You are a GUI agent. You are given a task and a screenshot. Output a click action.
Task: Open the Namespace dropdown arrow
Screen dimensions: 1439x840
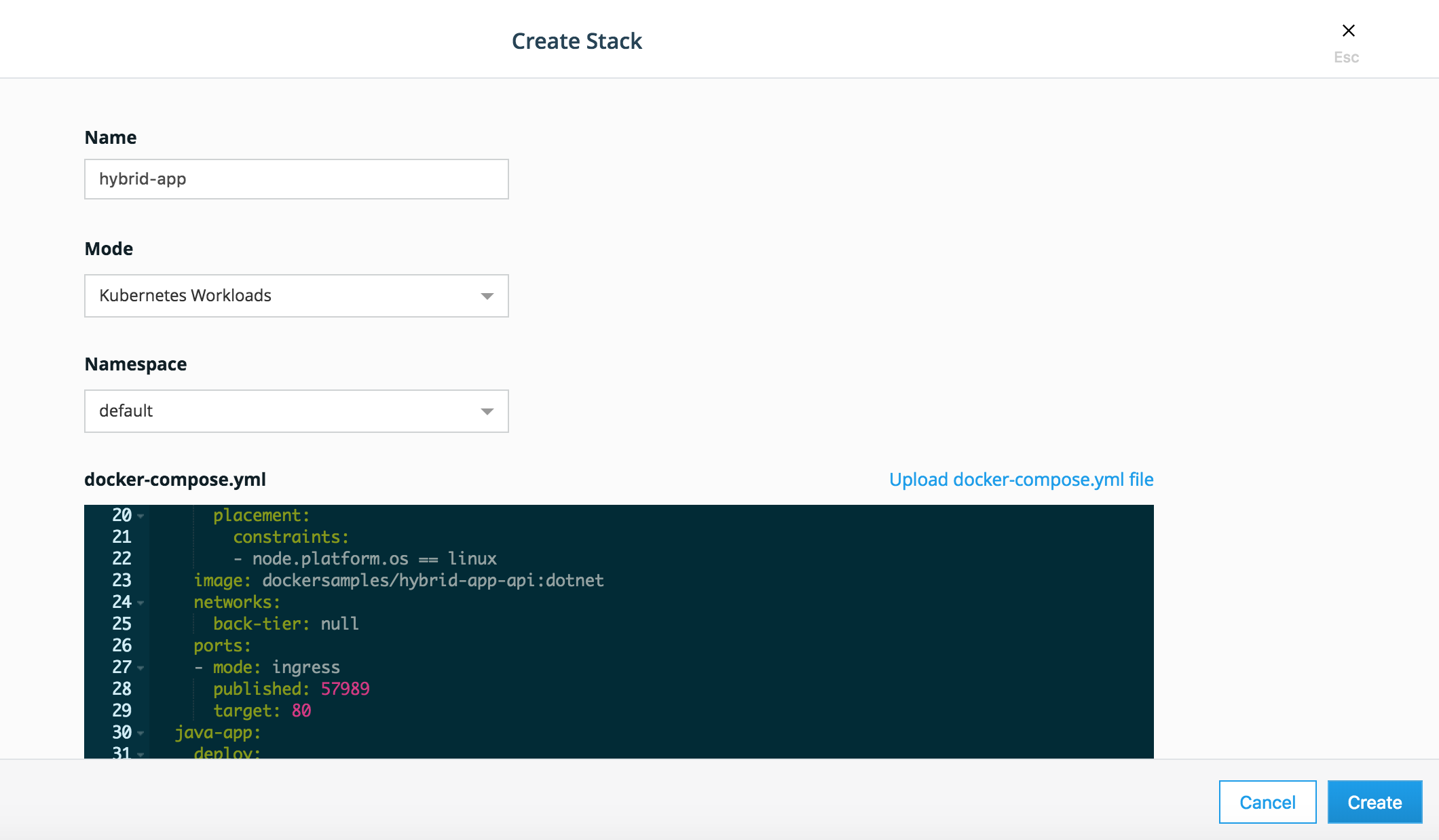pos(487,411)
